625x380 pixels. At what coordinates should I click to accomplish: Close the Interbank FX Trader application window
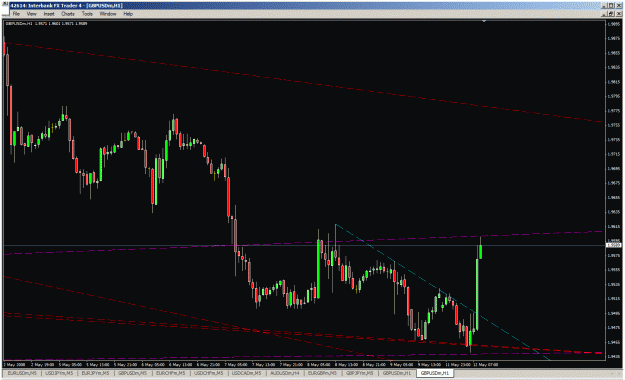click(x=619, y=6)
